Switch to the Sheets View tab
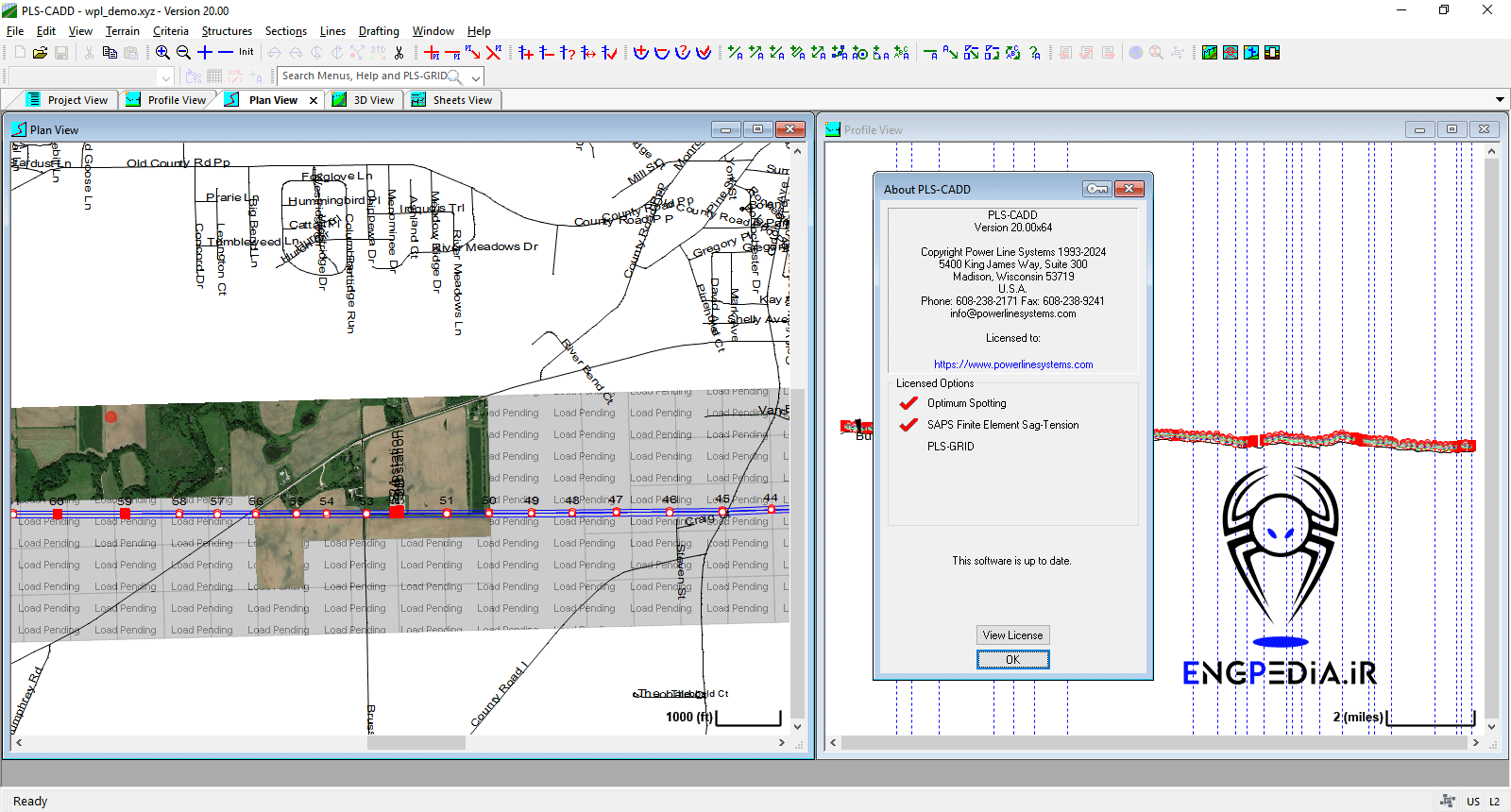1511x812 pixels. (x=452, y=100)
